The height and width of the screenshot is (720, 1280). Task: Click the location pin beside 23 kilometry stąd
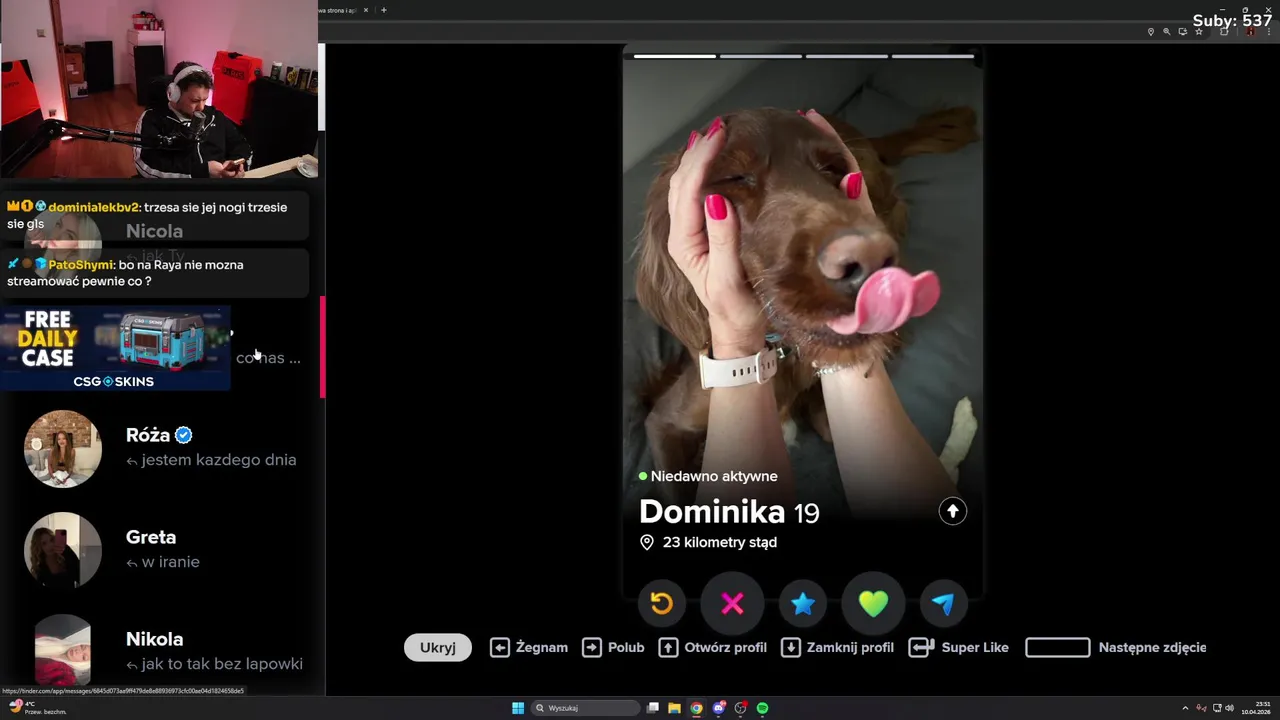[x=647, y=542]
